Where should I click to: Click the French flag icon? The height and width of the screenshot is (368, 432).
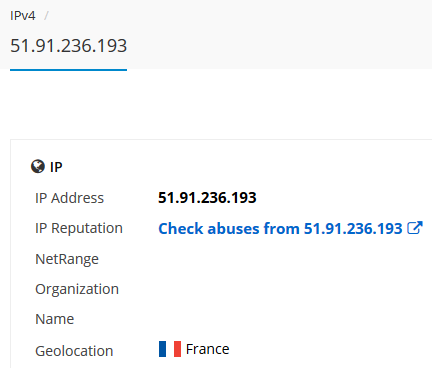coord(170,349)
